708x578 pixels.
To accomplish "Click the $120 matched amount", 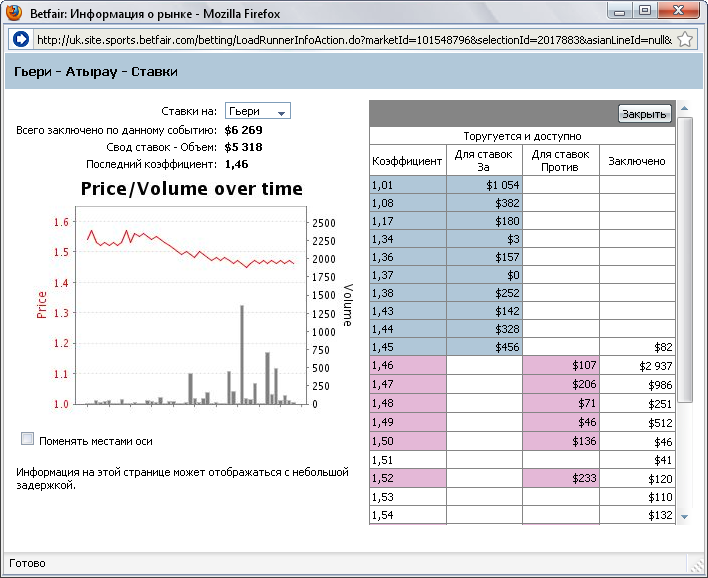I will coord(660,479).
